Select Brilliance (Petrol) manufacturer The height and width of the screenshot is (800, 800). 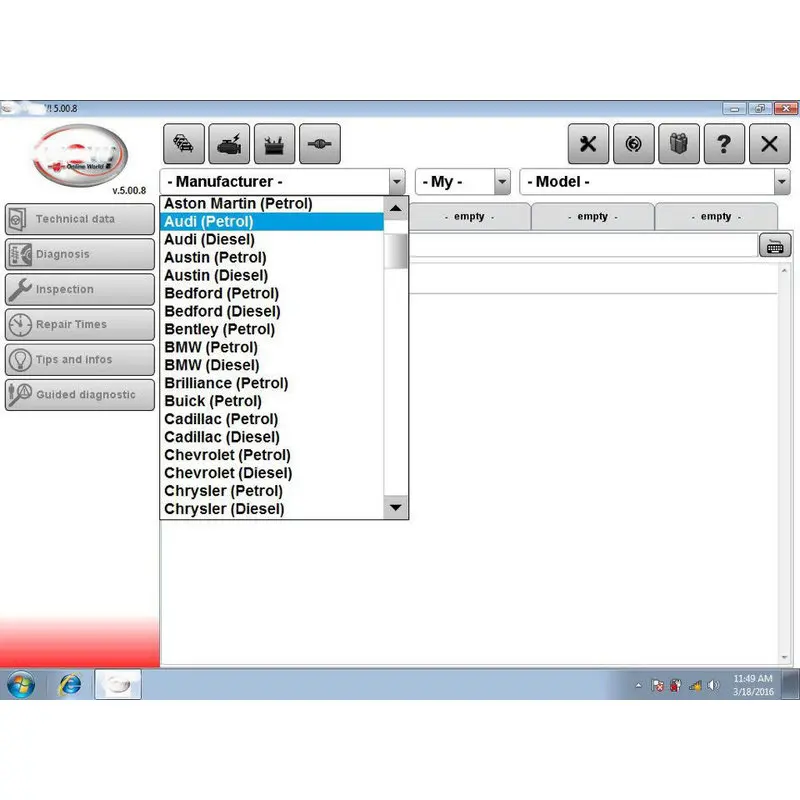(272, 383)
